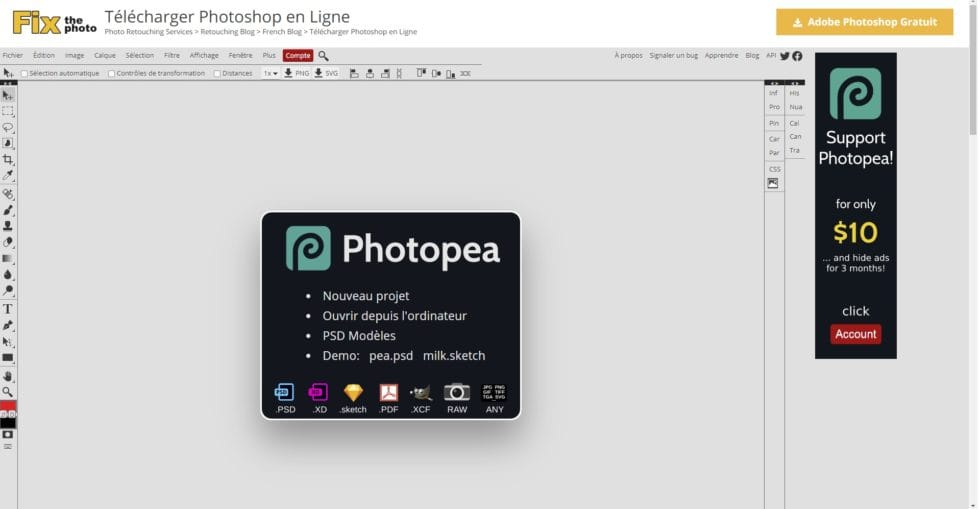Viewport: 980px width, 509px height.
Task: Open the Filtre menu
Action: click(x=172, y=56)
